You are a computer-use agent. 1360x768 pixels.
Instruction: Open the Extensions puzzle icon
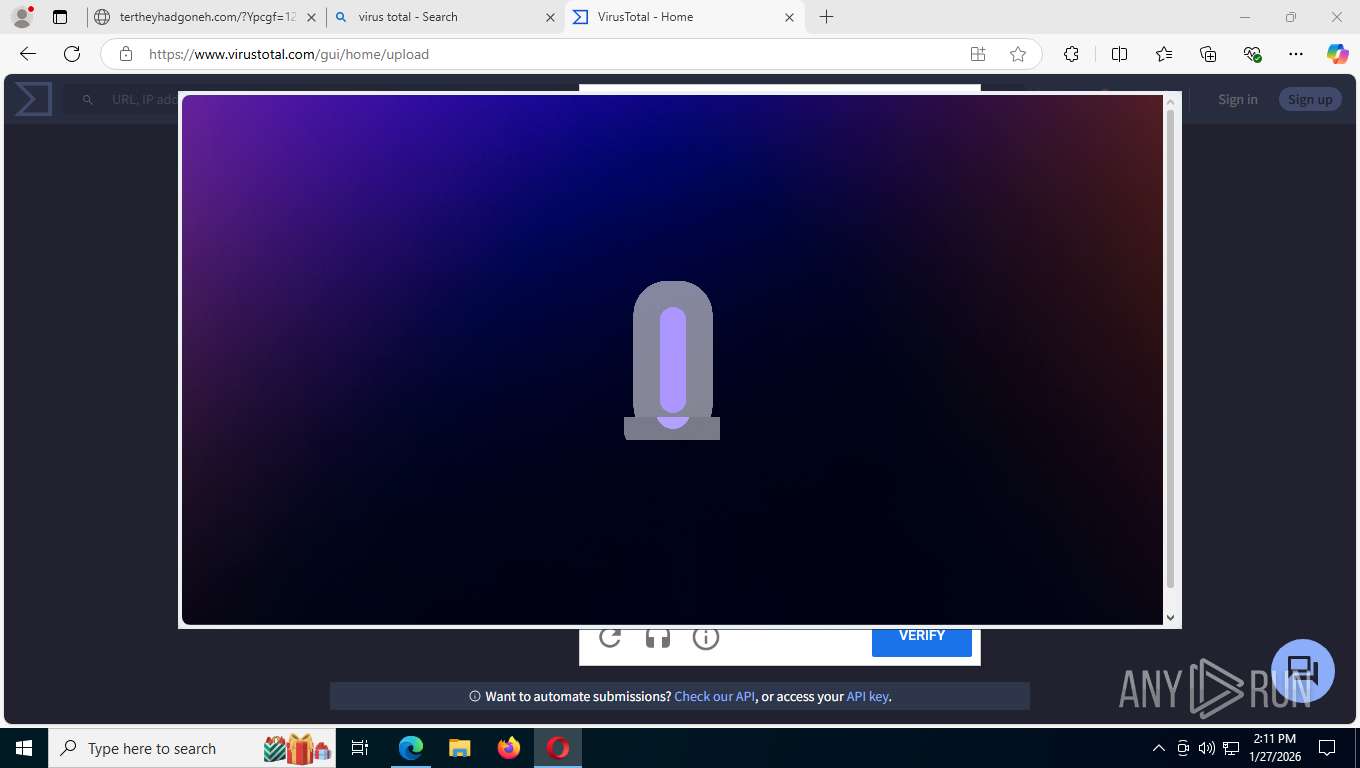click(x=1071, y=54)
